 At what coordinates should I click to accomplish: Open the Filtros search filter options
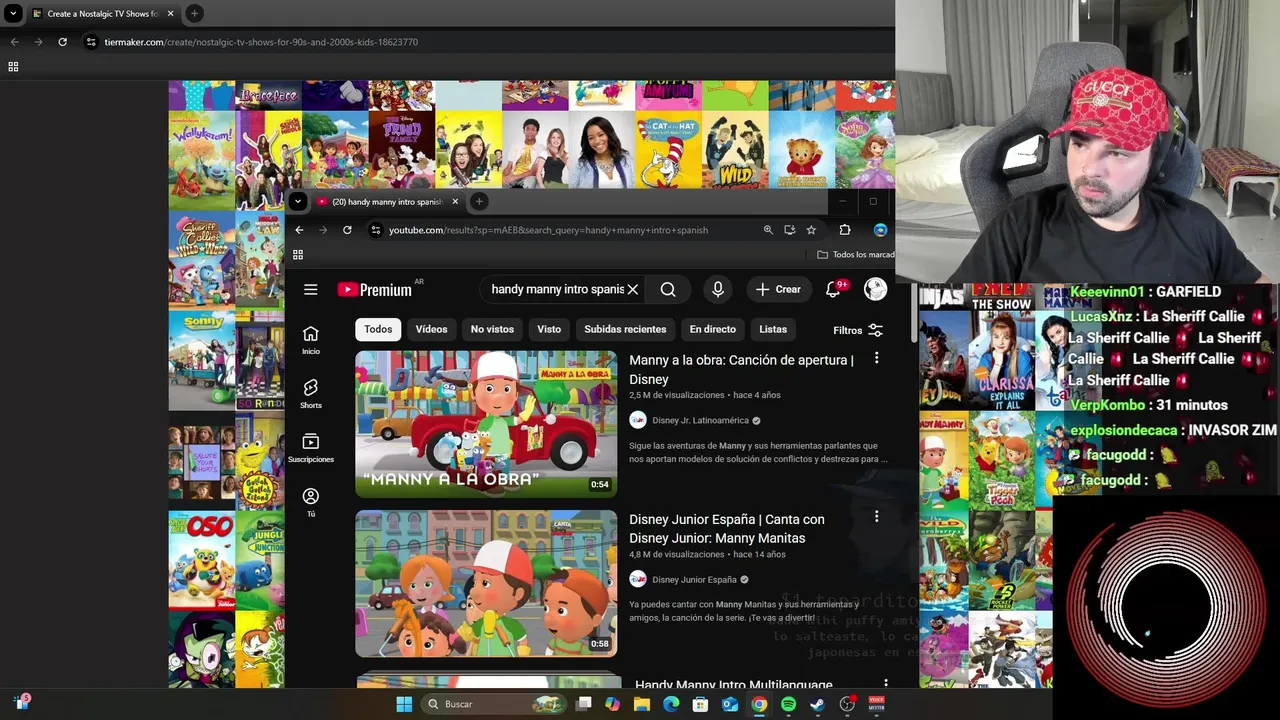click(x=858, y=330)
